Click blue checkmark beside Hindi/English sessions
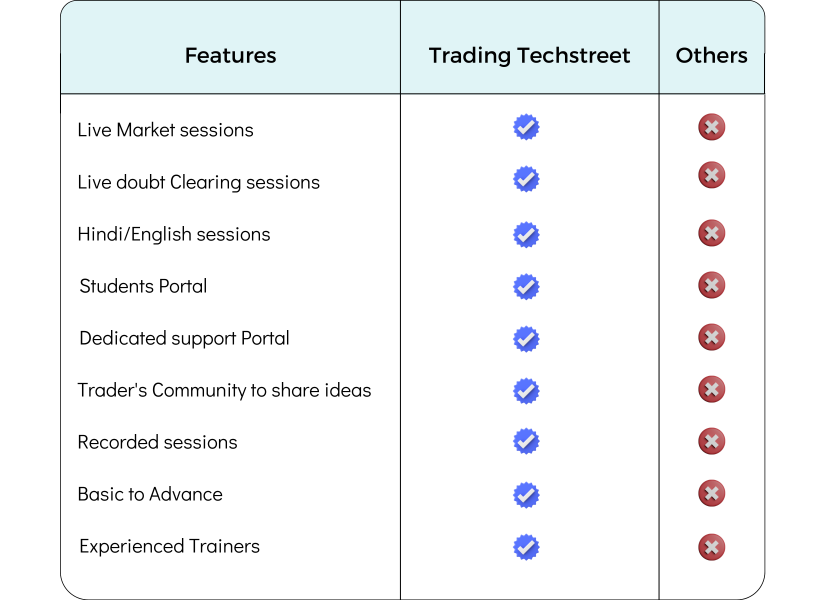Screen dimensions: 825x600 point(526,235)
